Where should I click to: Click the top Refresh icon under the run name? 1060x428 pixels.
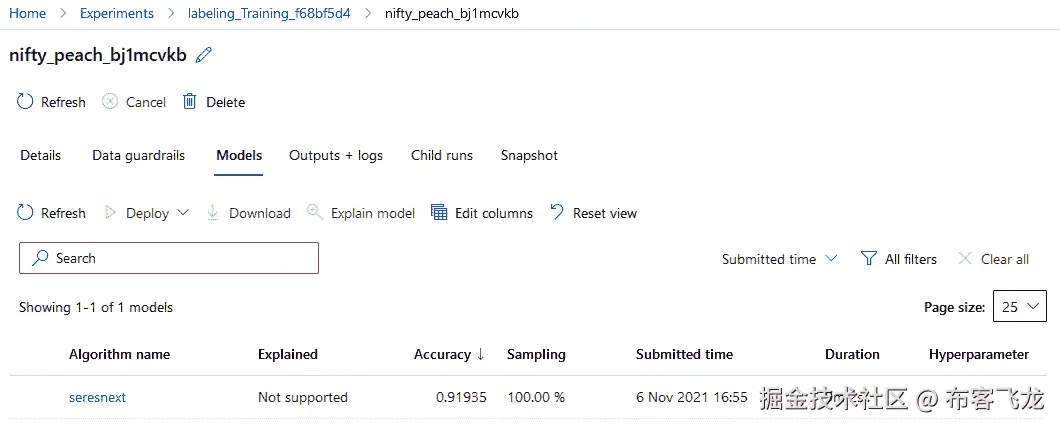point(26,102)
